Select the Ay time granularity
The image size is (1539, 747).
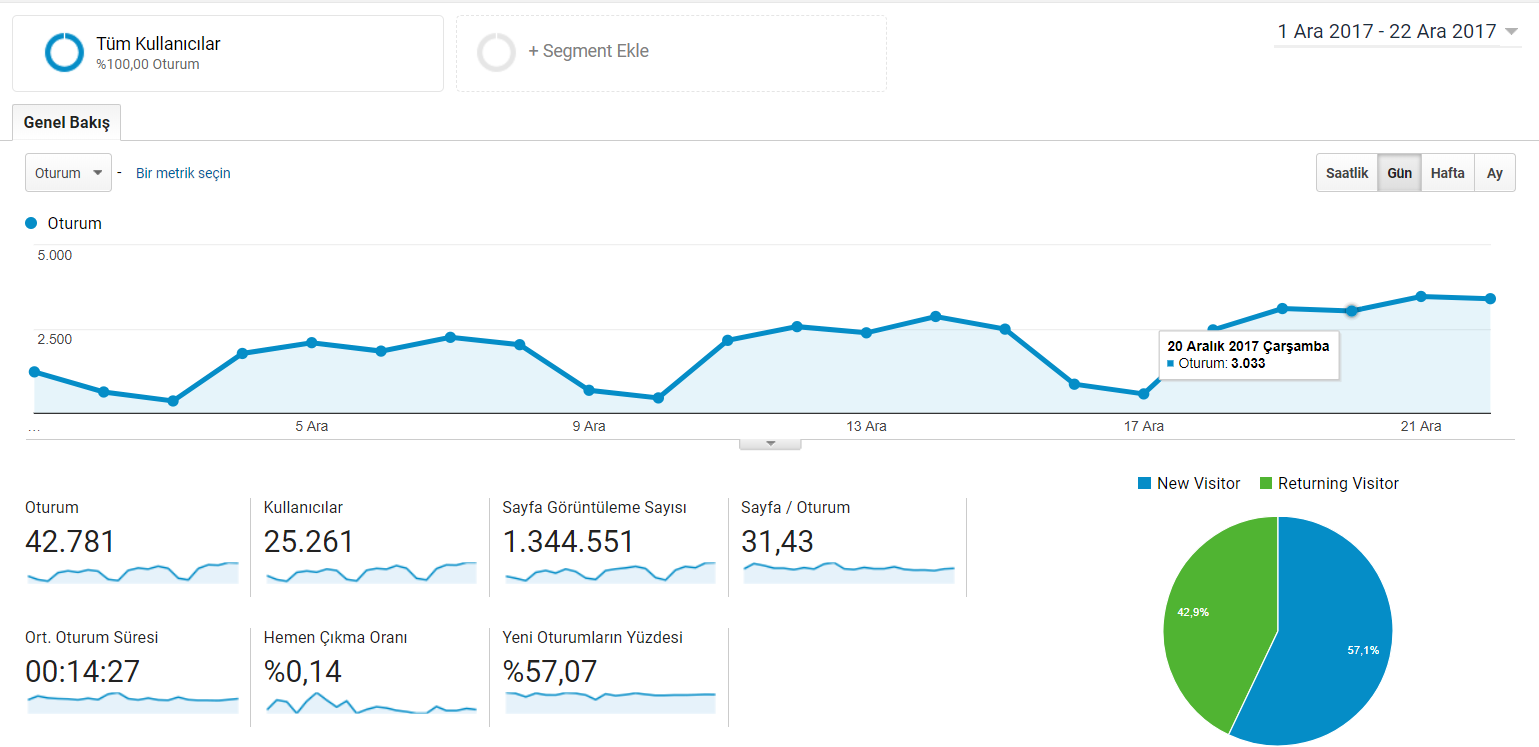(x=1495, y=173)
